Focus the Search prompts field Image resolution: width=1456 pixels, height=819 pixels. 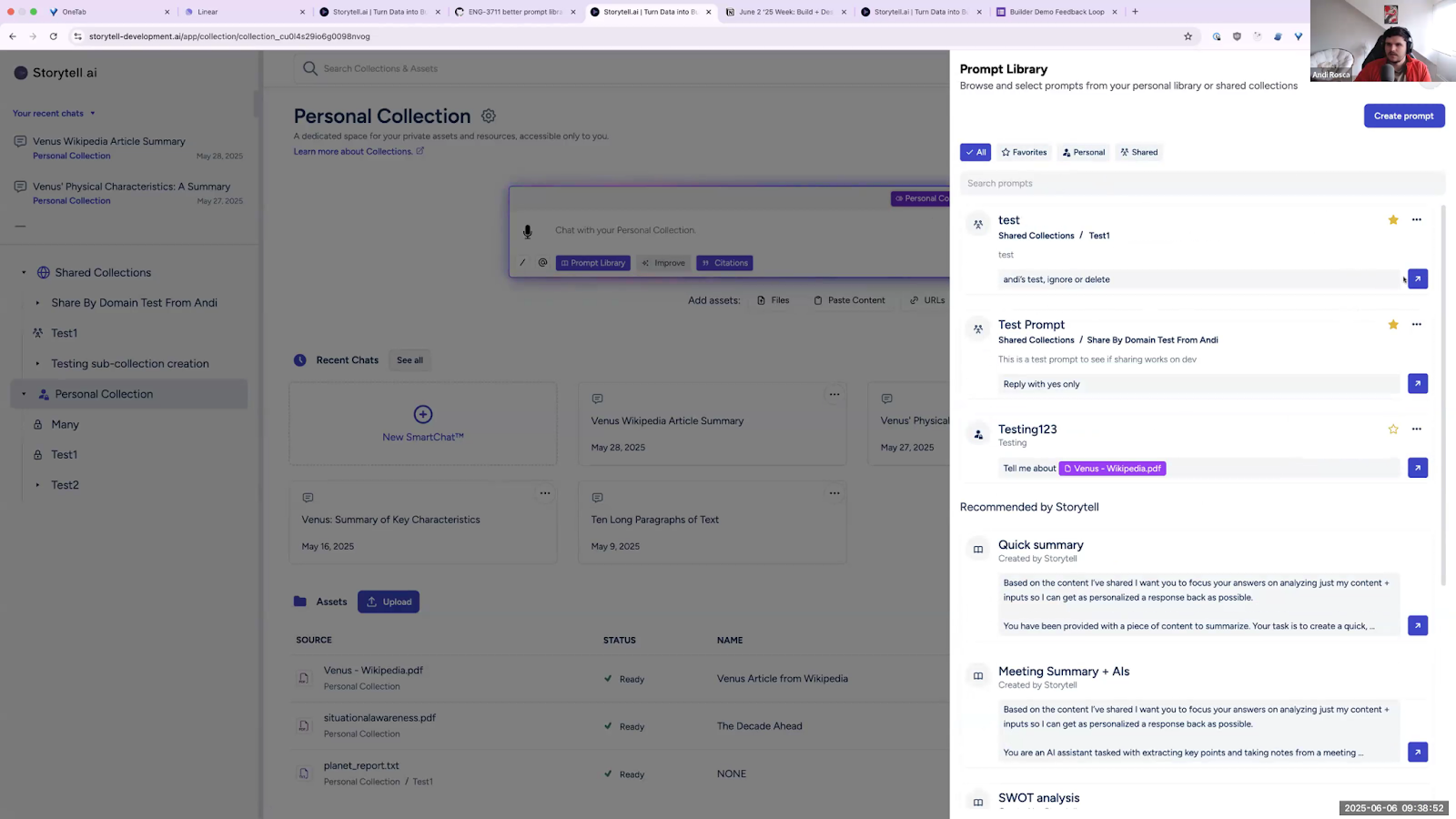pyautogui.click(x=1202, y=183)
